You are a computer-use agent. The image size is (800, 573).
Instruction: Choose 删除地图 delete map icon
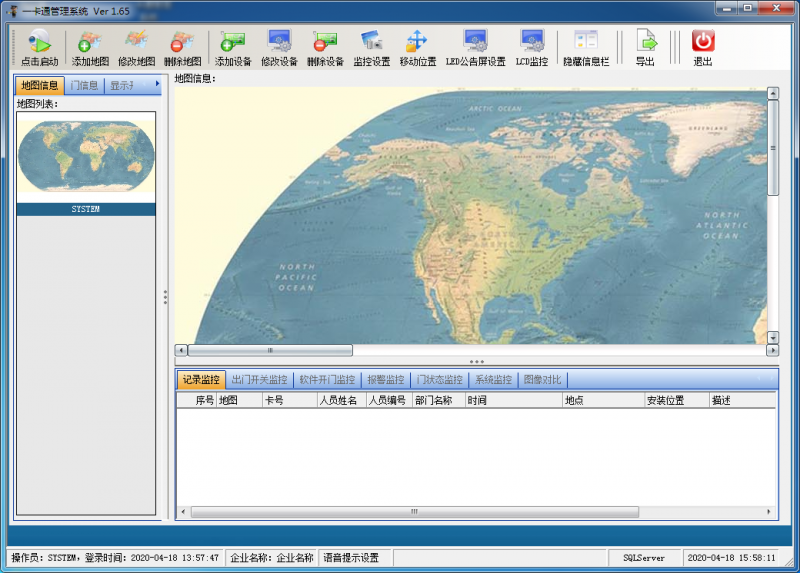click(183, 48)
